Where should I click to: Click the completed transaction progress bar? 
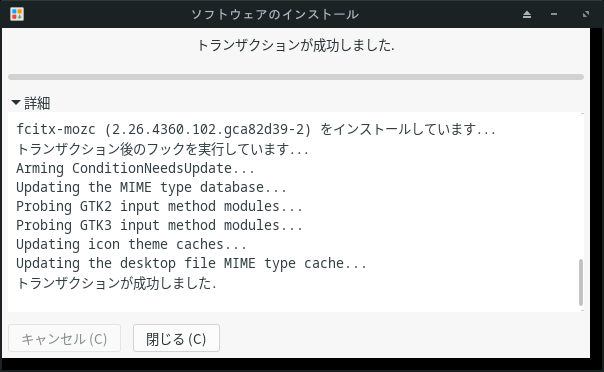(x=296, y=77)
